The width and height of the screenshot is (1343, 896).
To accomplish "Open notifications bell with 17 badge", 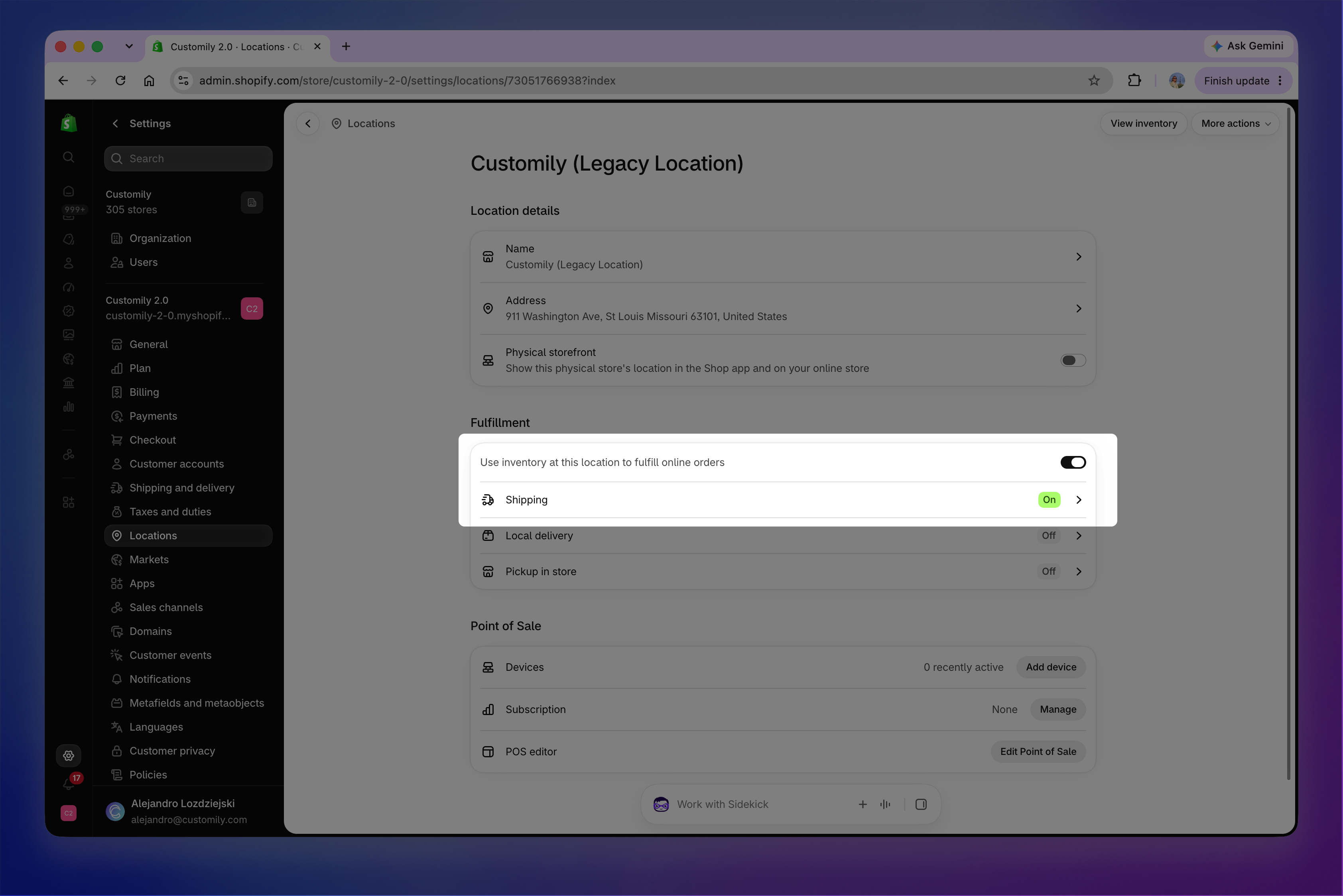I will tap(70, 783).
